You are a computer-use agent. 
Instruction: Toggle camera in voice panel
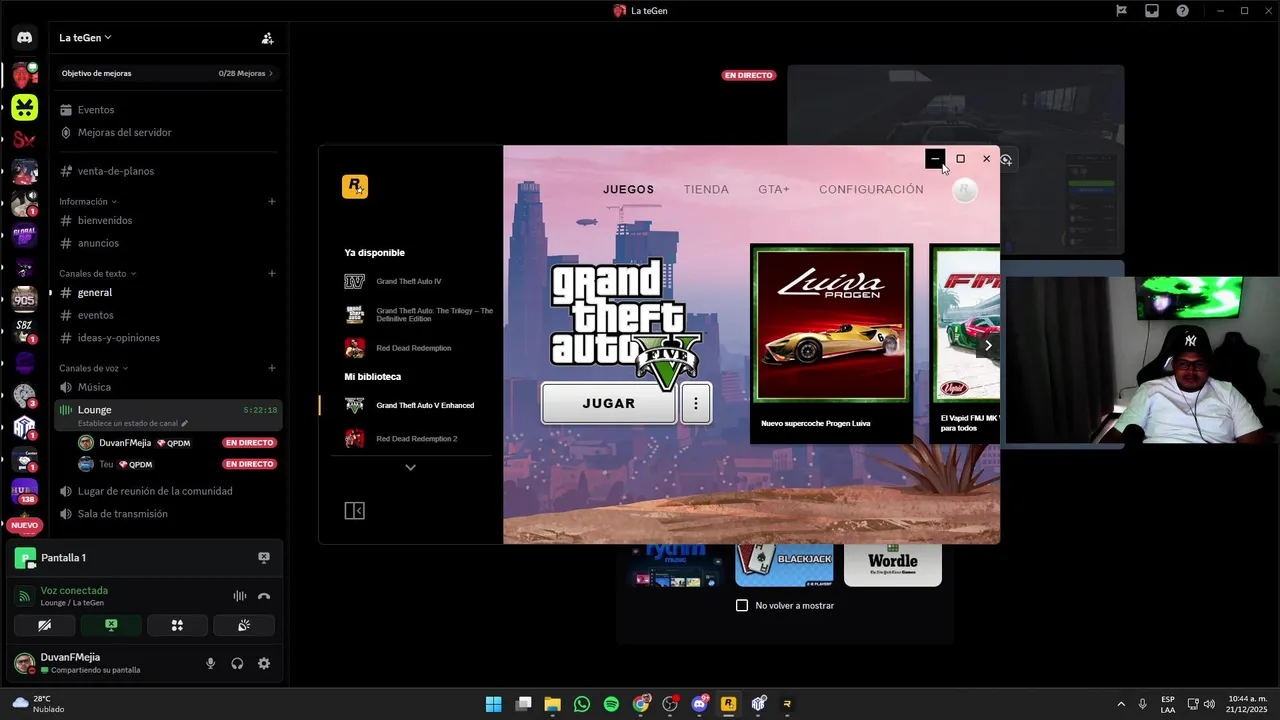click(44, 625)
